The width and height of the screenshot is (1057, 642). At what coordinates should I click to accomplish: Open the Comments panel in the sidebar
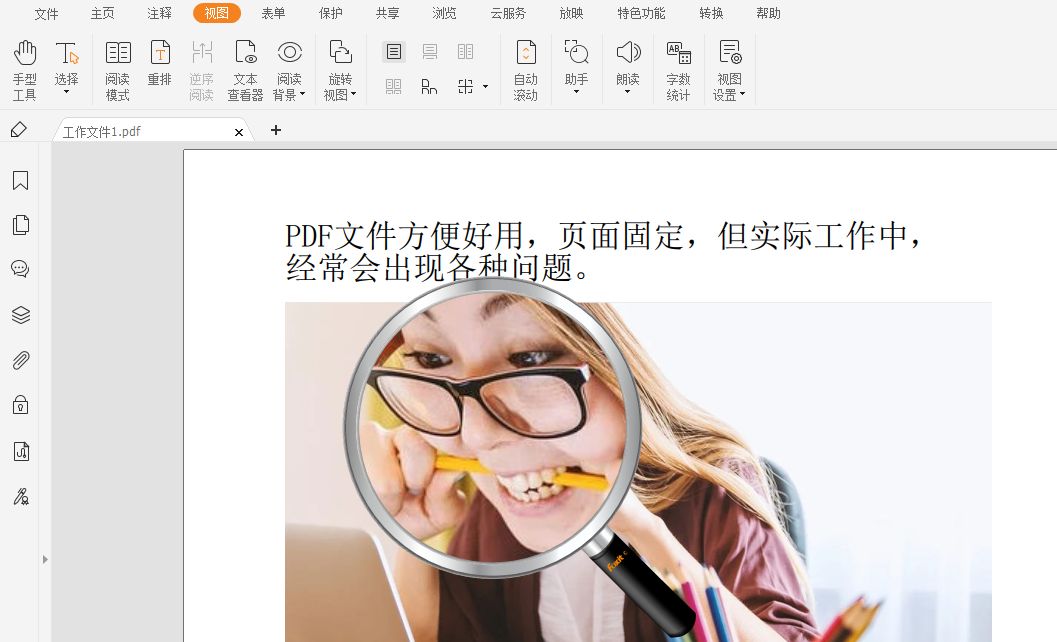pos(22,268)
